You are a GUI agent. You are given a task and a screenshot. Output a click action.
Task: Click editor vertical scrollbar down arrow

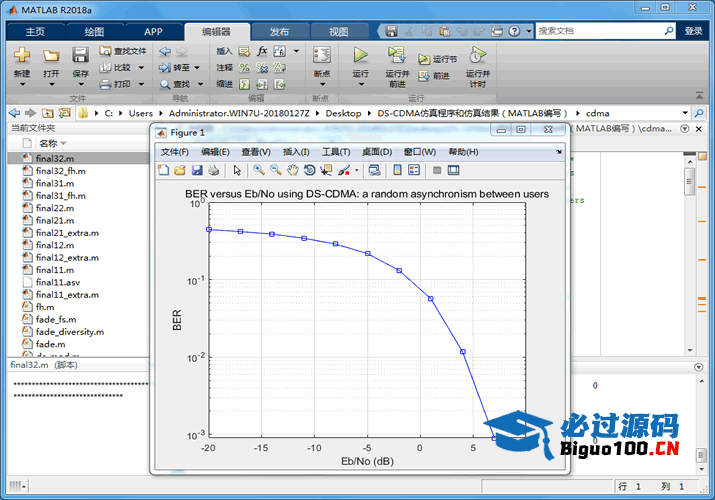coord(689,351)
